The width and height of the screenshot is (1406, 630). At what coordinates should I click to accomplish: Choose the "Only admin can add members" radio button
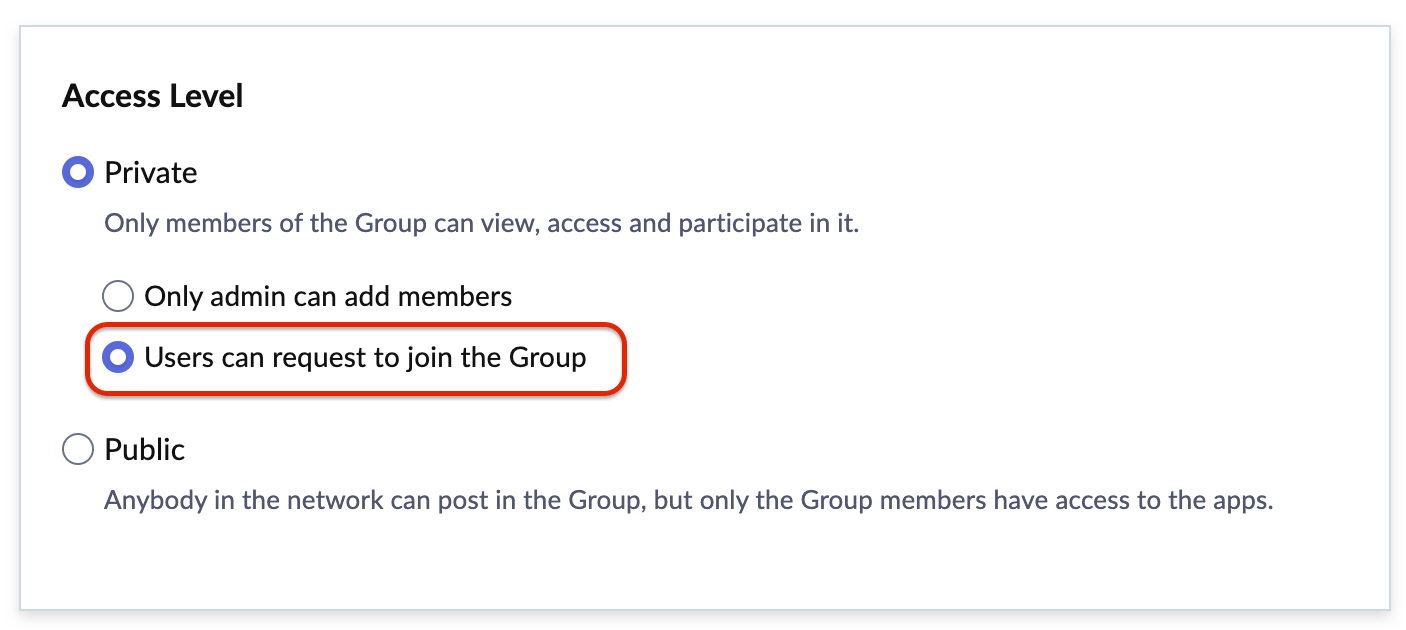118,297
